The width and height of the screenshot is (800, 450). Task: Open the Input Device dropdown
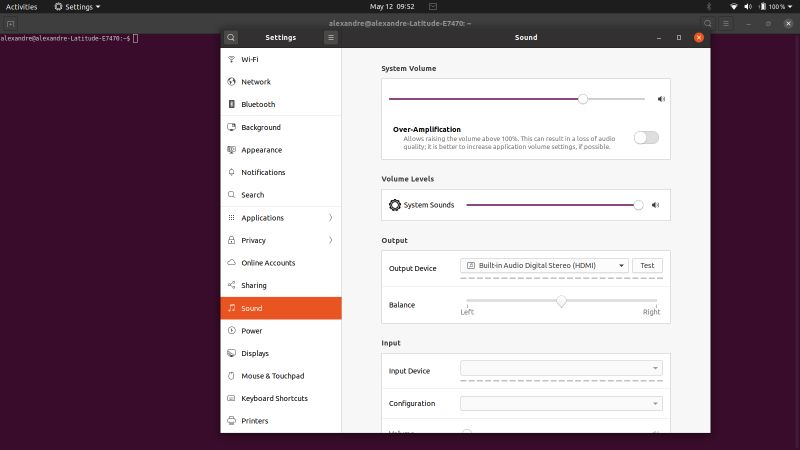[x=561, y=368]
